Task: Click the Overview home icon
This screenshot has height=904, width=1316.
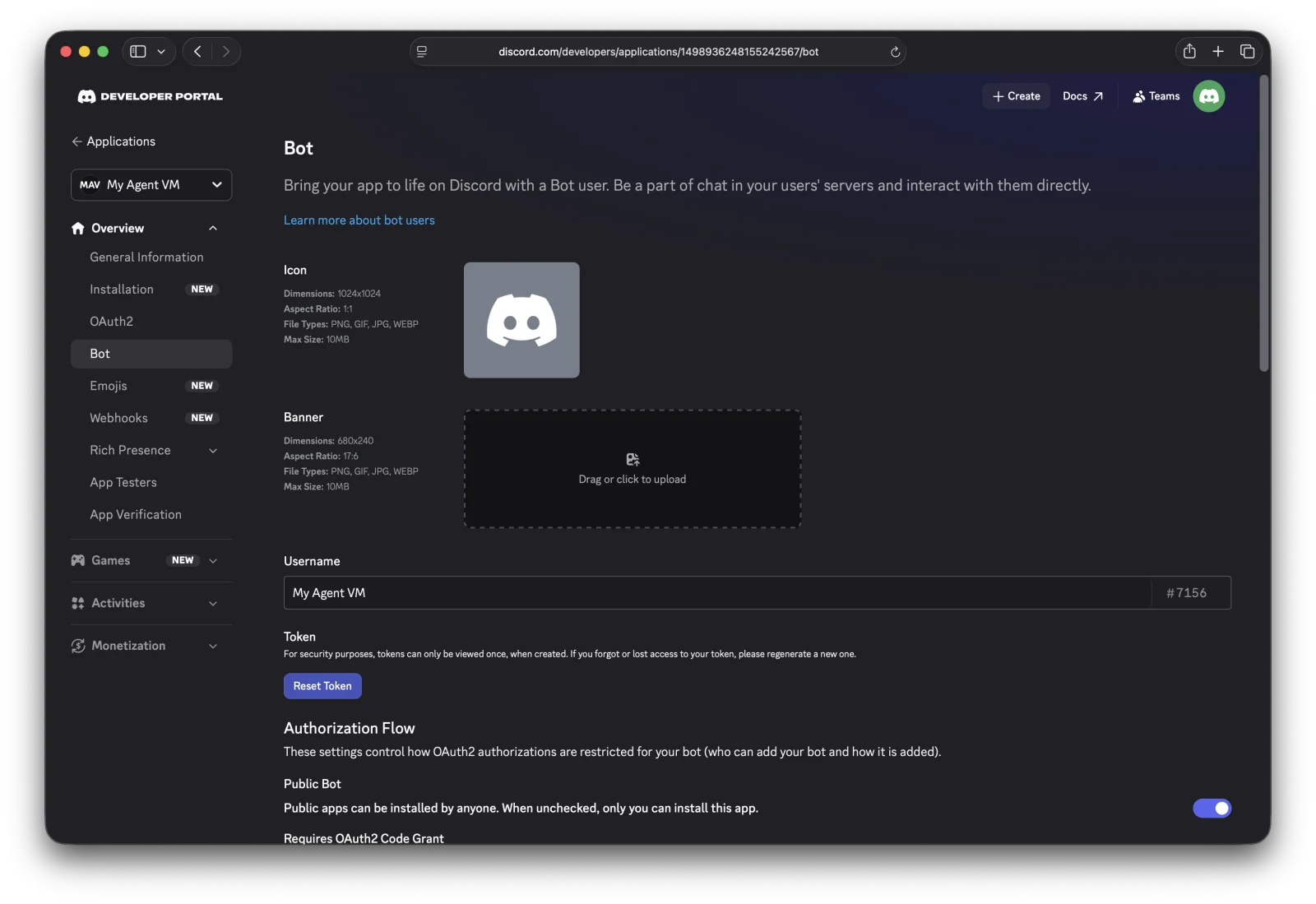Action: (x=78, y=228)
